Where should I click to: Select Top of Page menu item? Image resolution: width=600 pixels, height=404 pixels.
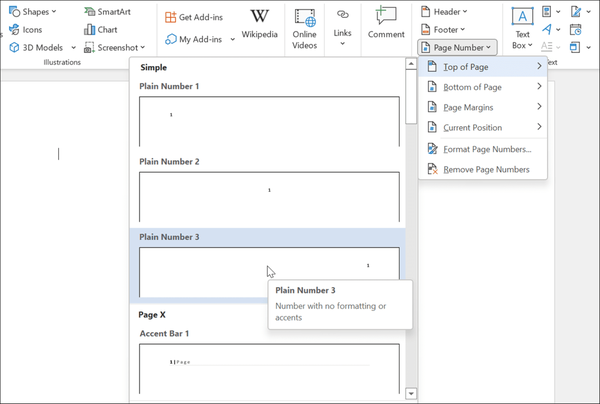[483, 67]
